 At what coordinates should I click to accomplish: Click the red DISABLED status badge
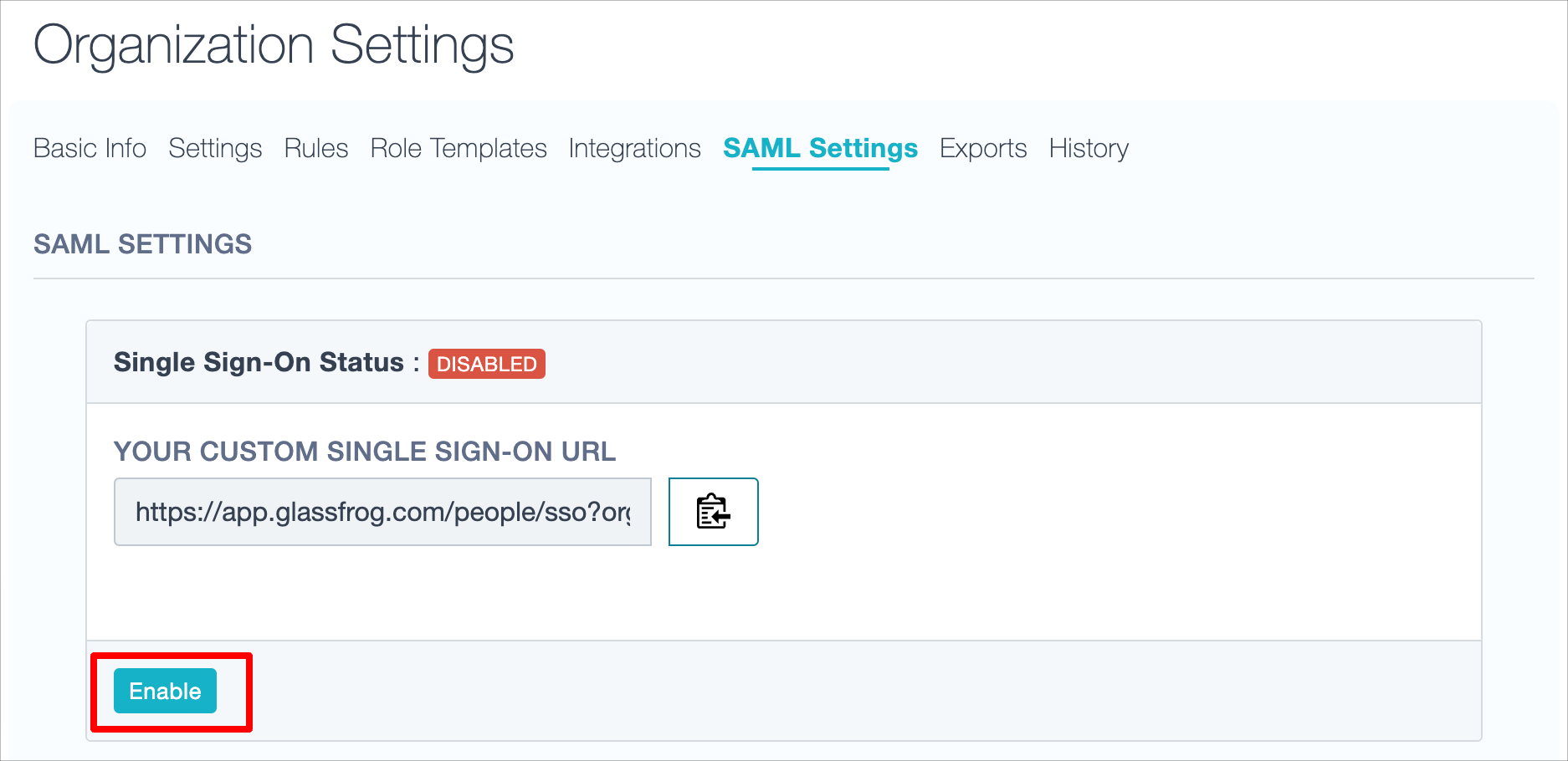[x=487, y=364]
